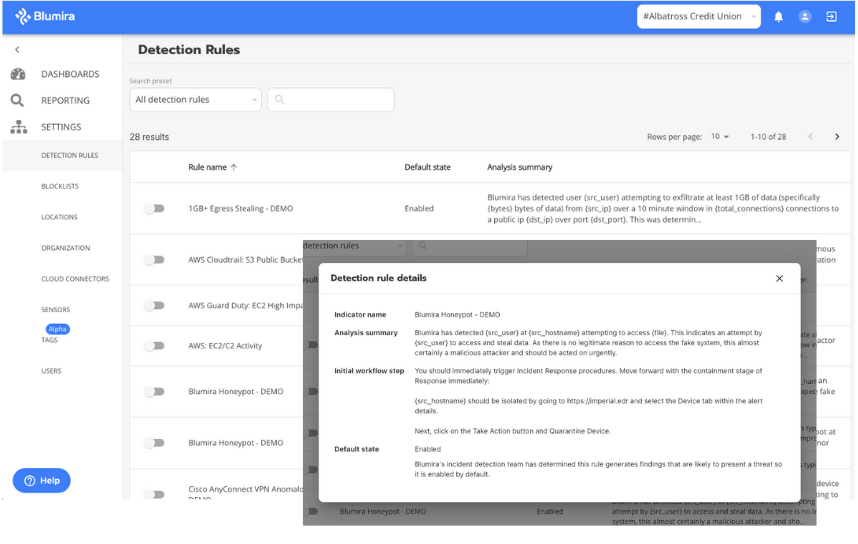The width and height of the screenshot is (858, 544).
Task: Click Indicator name value Blumira Honeypot - DEMO
Action: (x=457, y=315)
